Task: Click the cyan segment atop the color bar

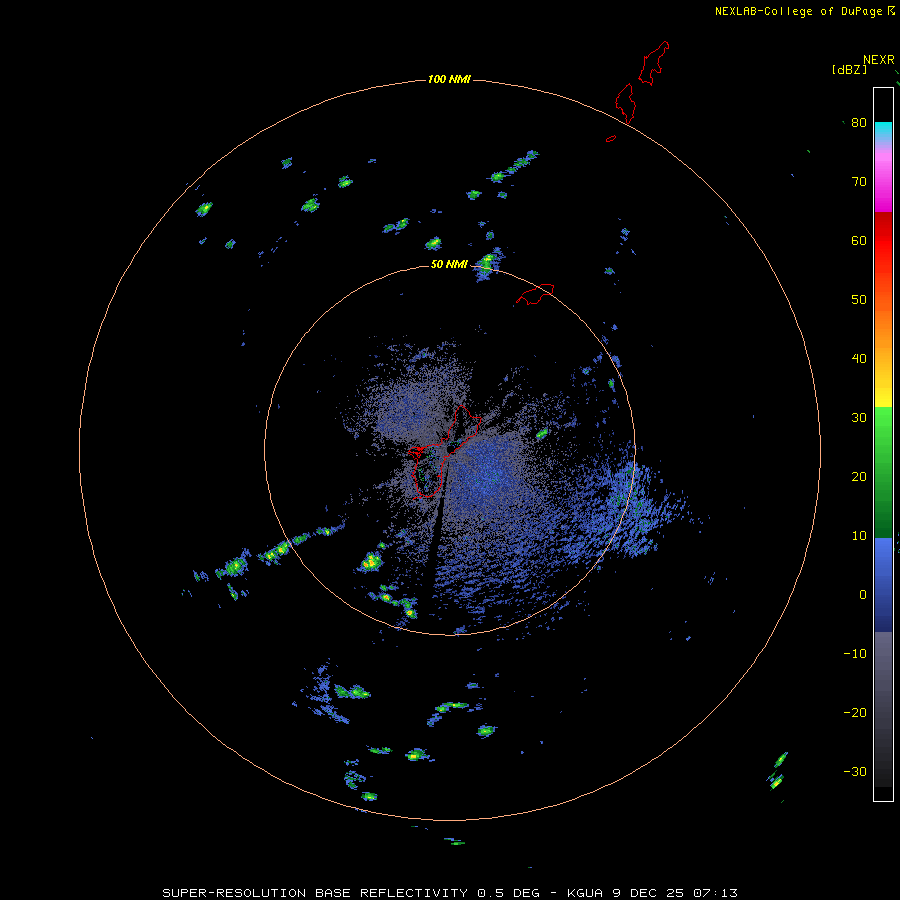Action: (x=883, y=129)
